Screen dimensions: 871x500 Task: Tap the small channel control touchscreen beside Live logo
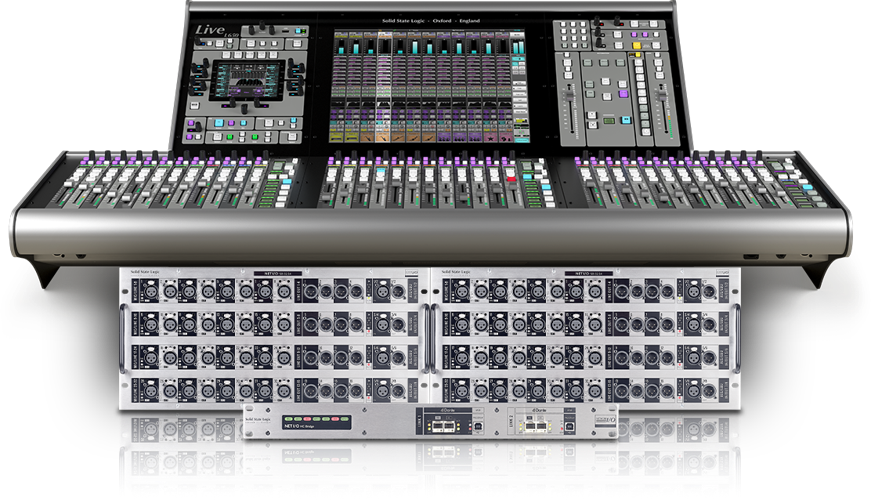(x=248, y=79)
